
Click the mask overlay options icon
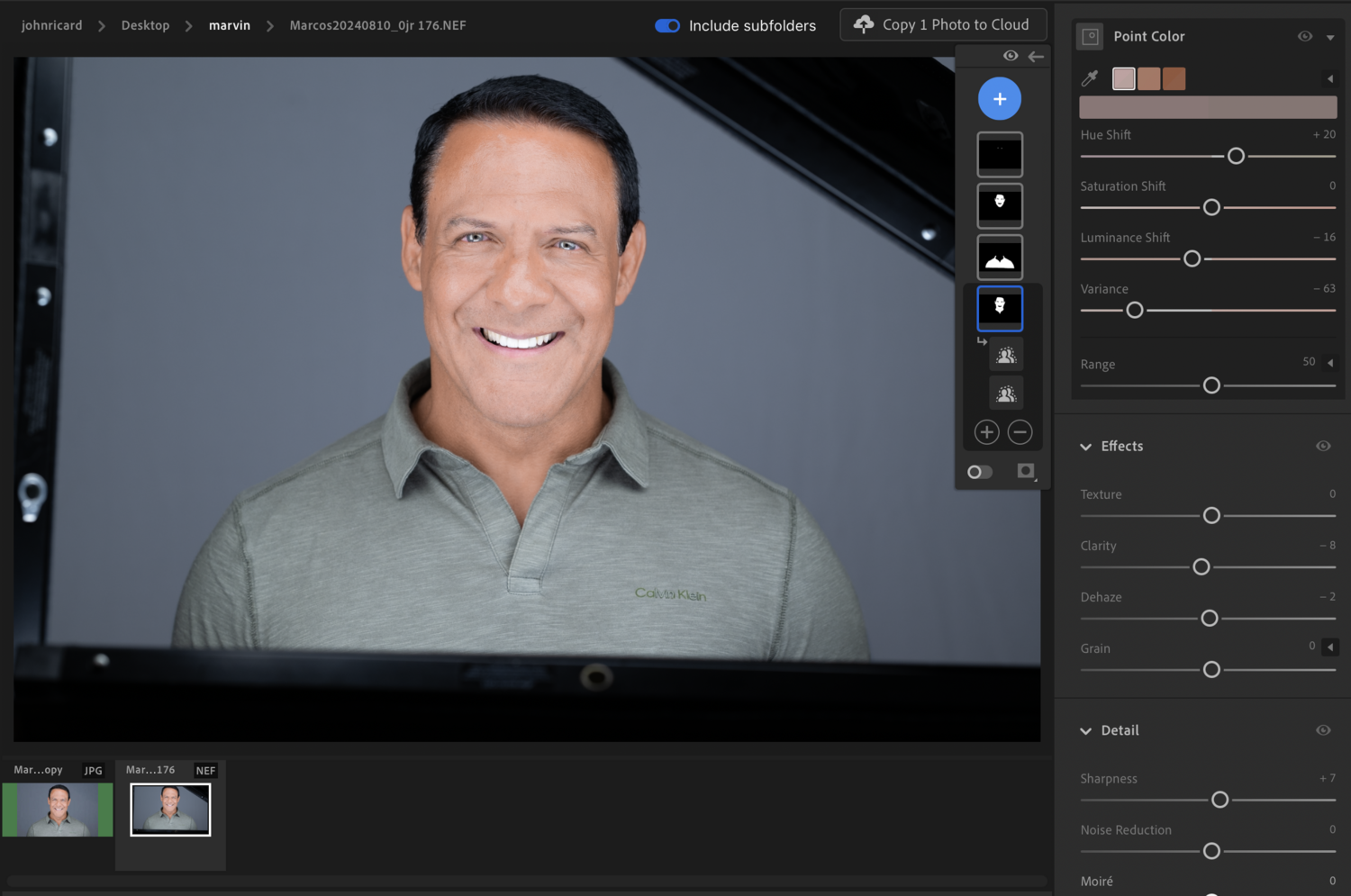[1026, 472]
